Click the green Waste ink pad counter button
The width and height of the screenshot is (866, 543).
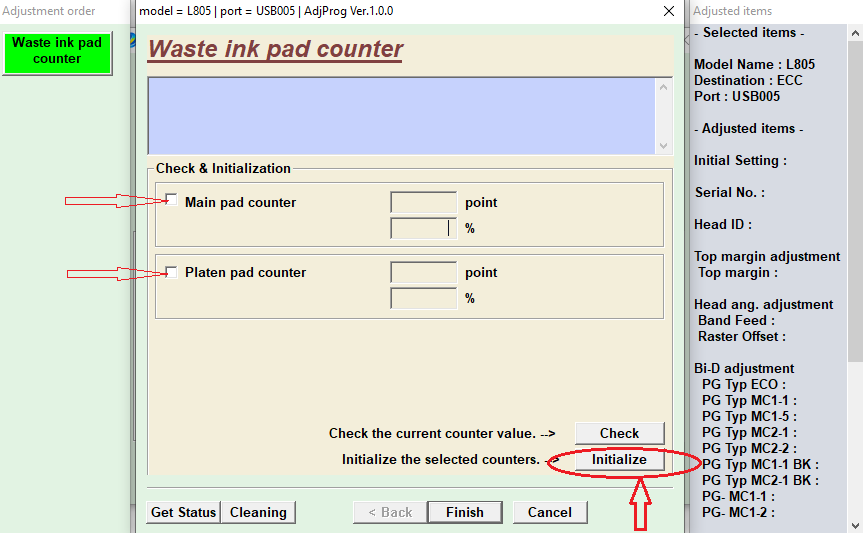click(57, 52)
